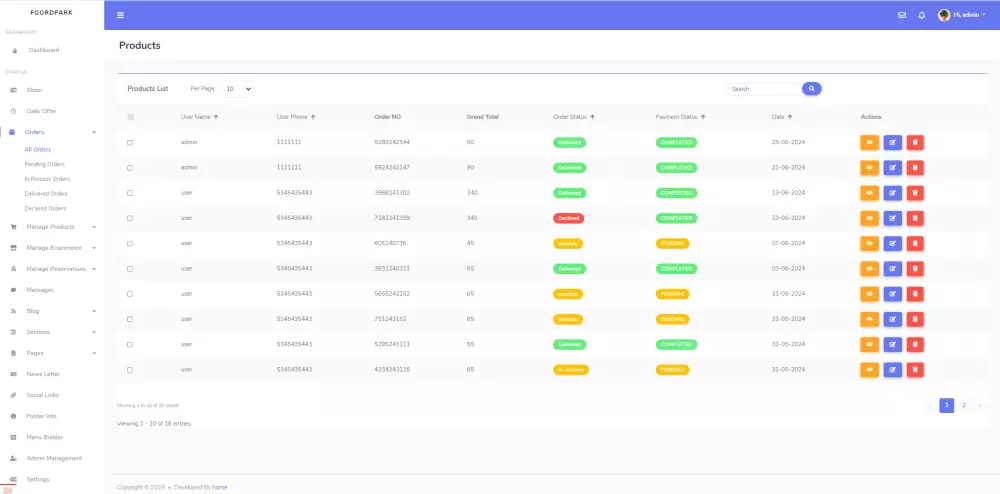Expand the Manage Products sidebar menu
This screenshot has height=494, width=1000.
52,227
